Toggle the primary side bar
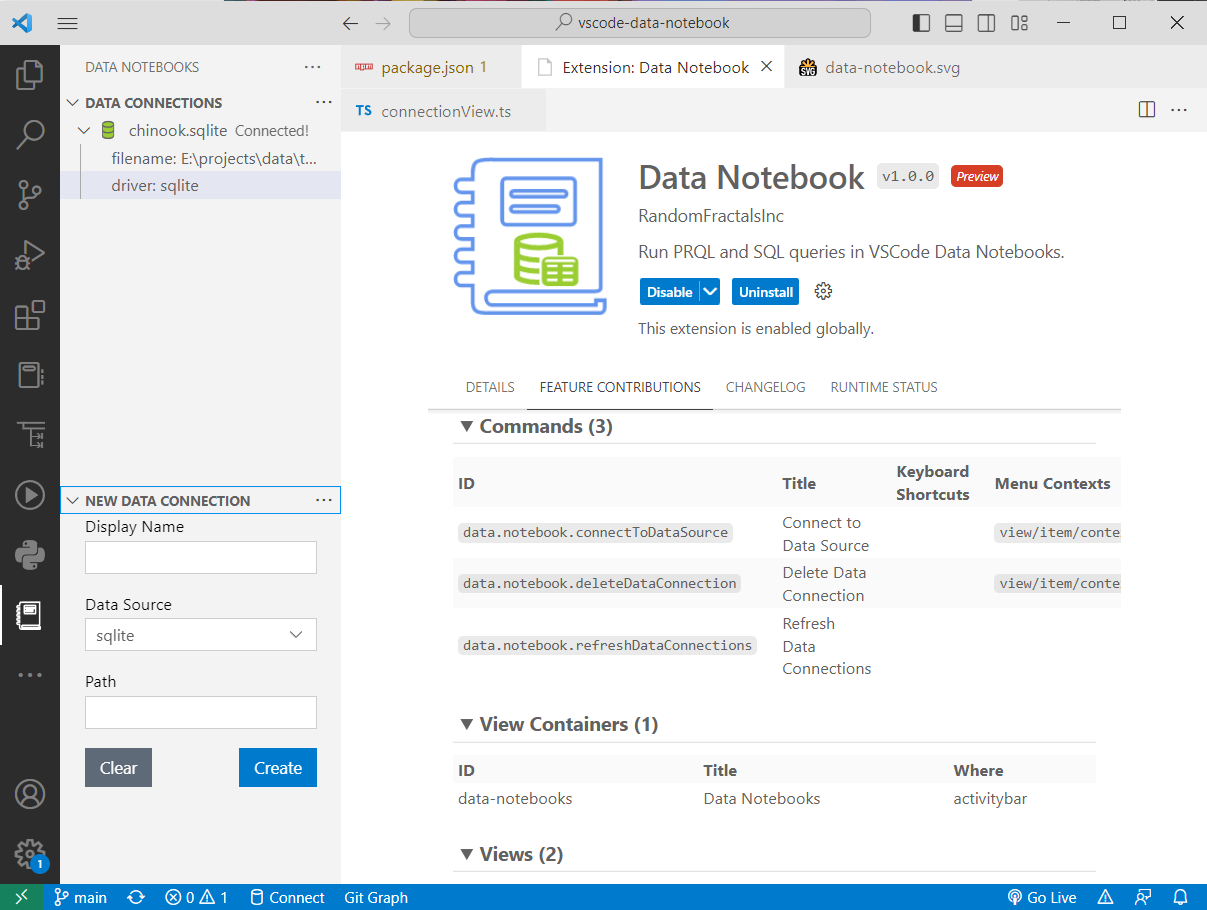The width and height of the screenshot is (1207, 910). coord(922,23)
